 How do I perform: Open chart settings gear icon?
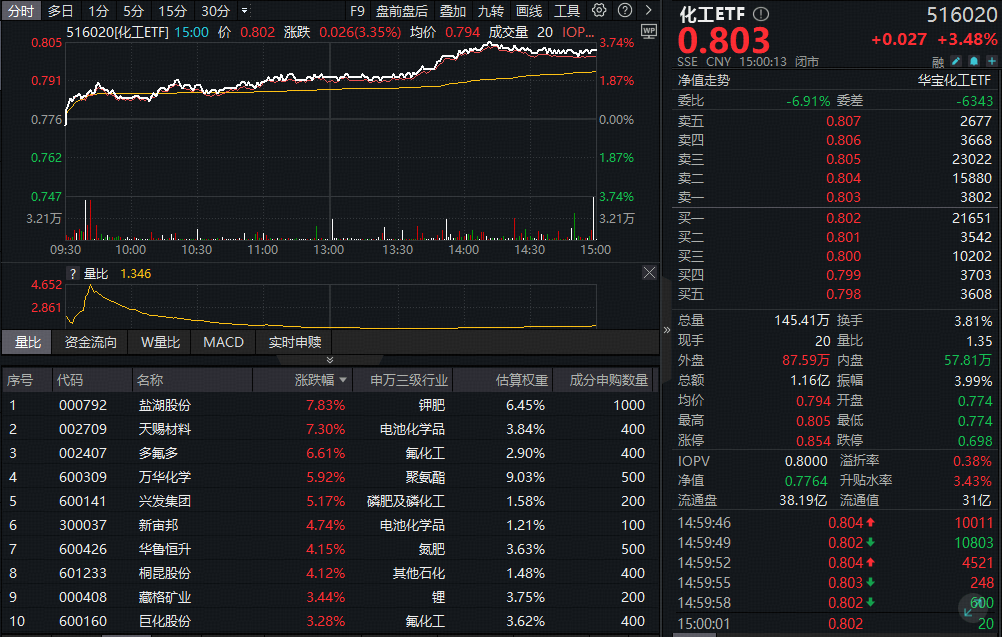click(599, 11)
